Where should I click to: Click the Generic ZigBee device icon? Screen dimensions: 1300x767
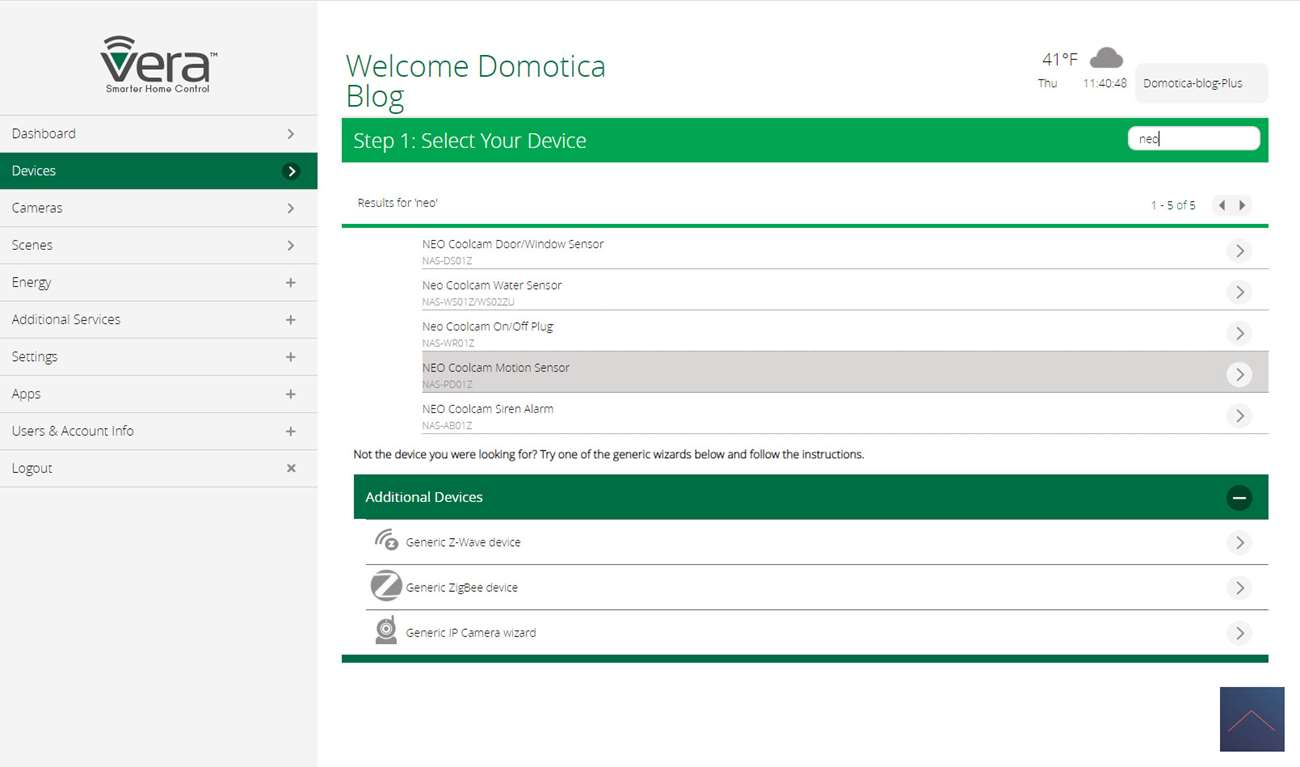(x=386, y=586)
